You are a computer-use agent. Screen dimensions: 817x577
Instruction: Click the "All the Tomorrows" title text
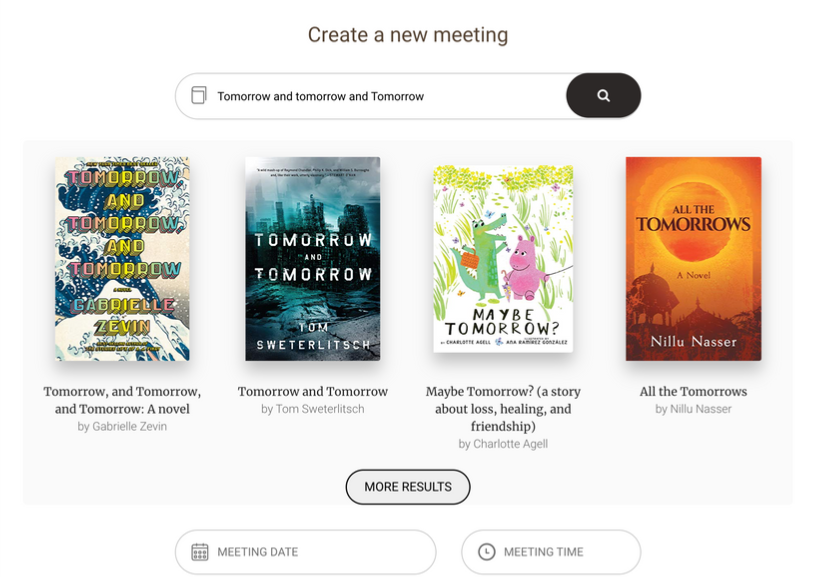tap(693, 392)
